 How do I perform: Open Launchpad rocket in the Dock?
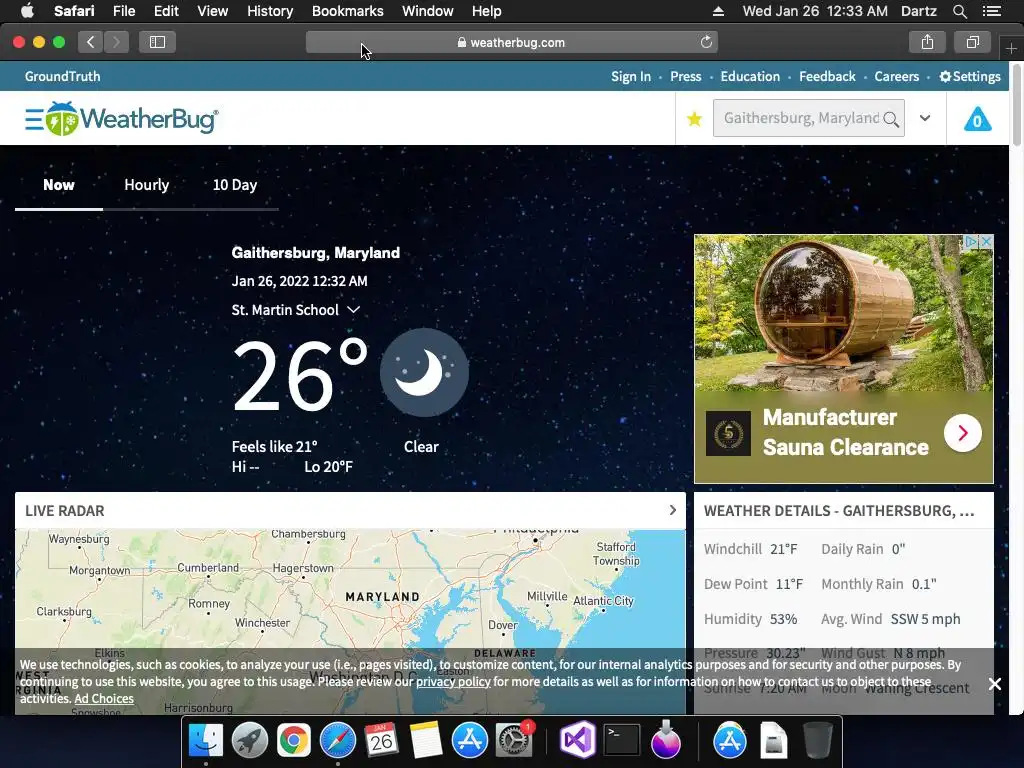[249, 741]
